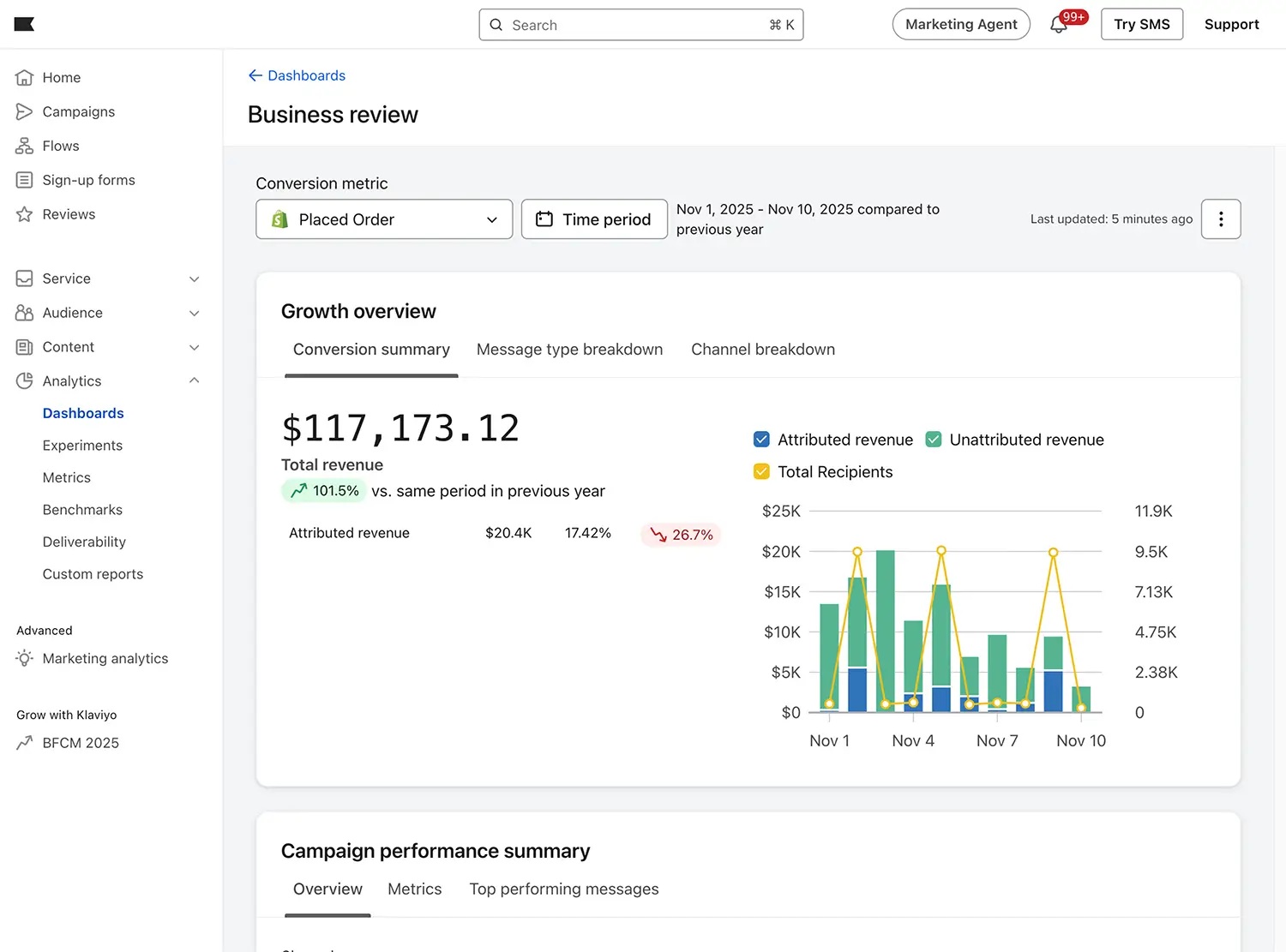The width and height of the screenshot is (1286, 952).
Task: Select the Campaigns icon in sidebar
Action: point(25,111)
